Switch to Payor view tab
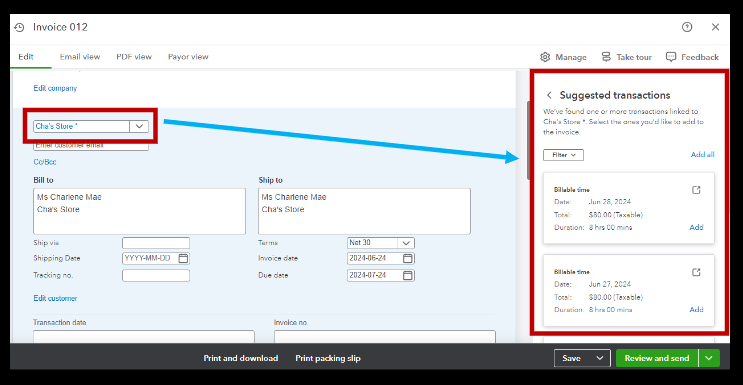 [188, 57]
